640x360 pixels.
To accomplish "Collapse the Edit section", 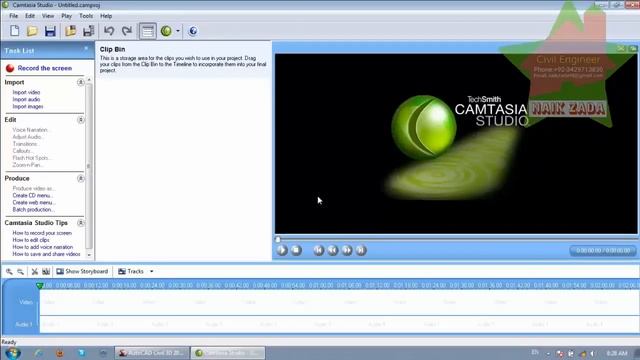I will [x=80, y=120].
